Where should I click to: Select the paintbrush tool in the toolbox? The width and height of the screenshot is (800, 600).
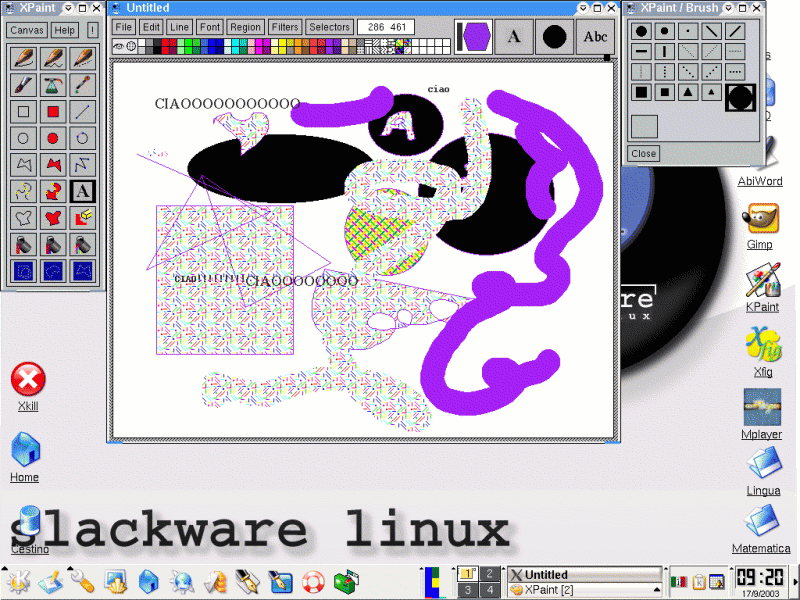[23, 85]
